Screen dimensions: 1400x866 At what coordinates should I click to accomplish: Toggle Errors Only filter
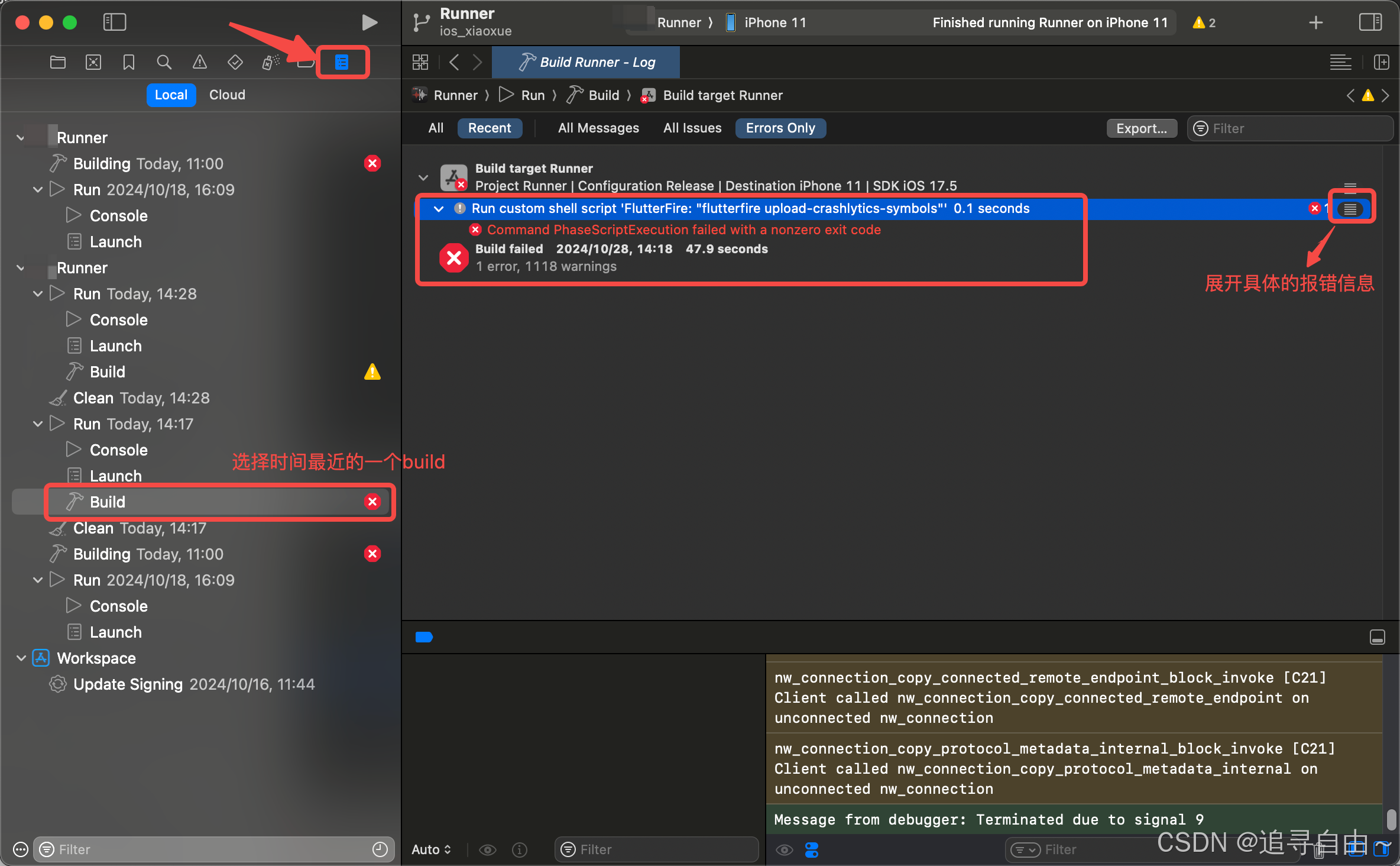[780, 128]
